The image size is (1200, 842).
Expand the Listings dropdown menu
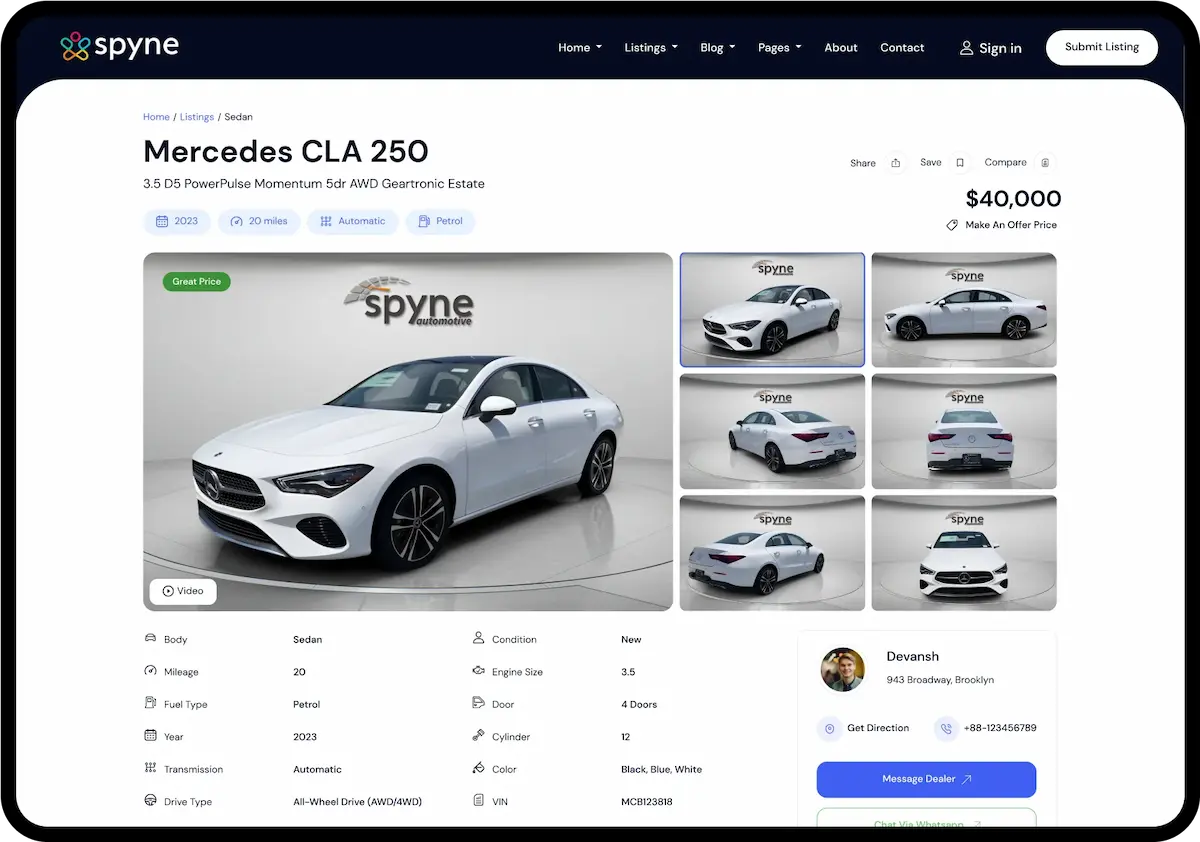point(651,47)
